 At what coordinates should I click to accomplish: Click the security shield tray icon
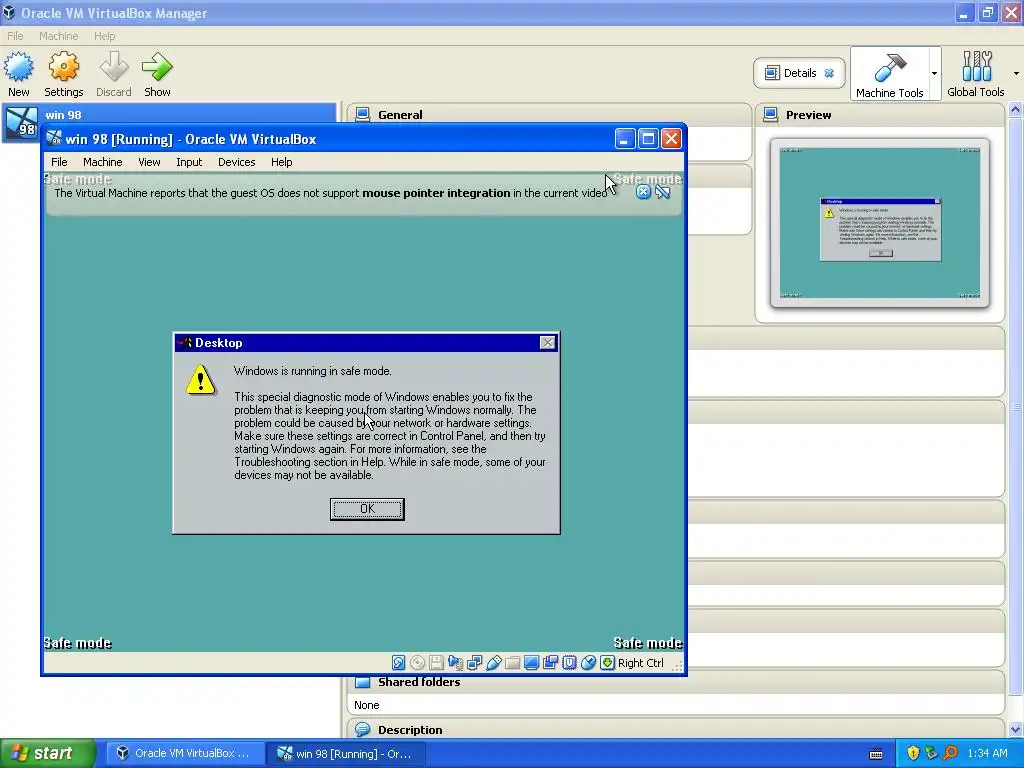(x=913, y=753)
